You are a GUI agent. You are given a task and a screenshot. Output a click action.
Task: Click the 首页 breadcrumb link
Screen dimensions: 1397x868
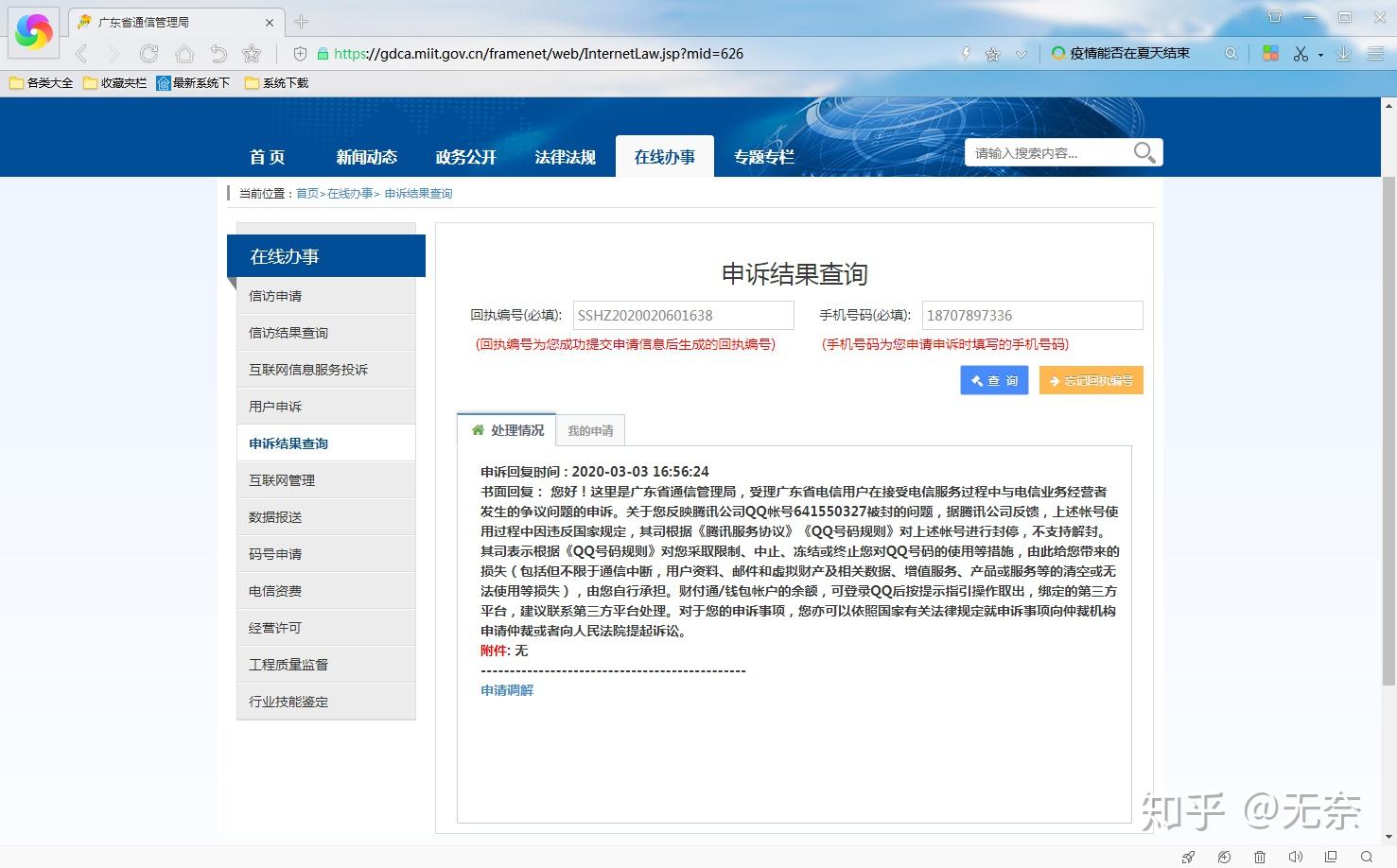307,194
